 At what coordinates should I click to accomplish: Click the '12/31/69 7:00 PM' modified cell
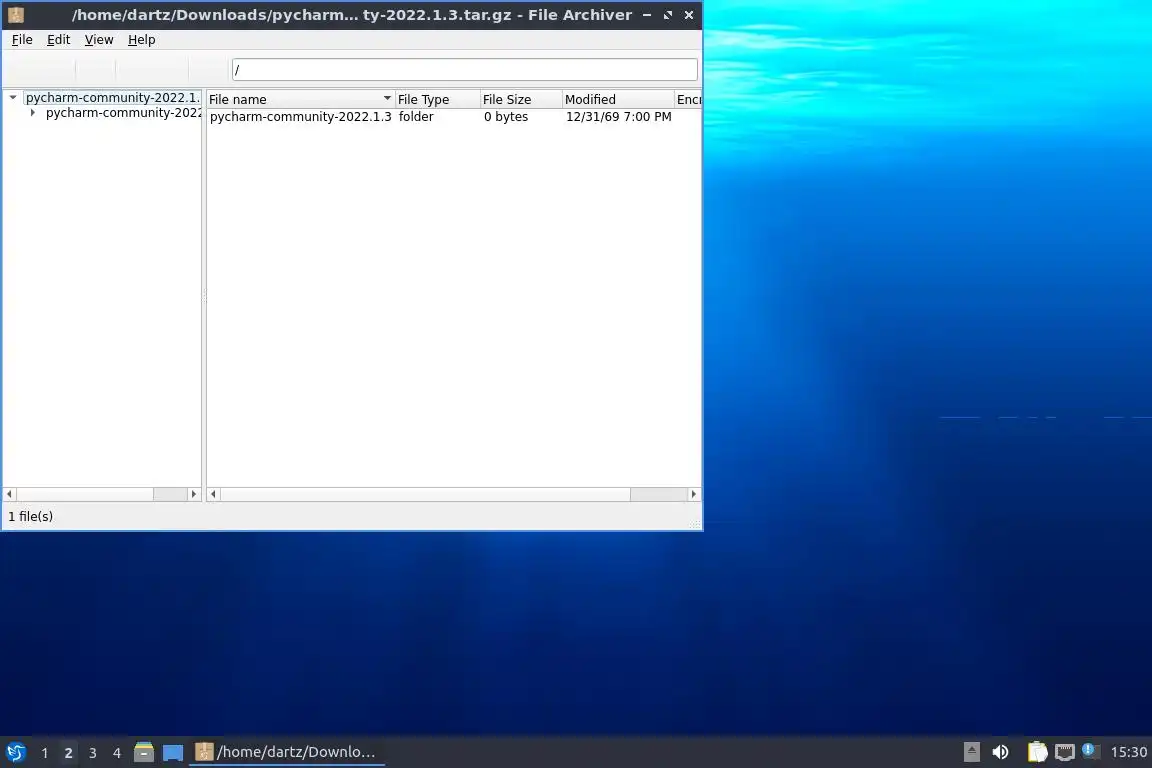618,117
